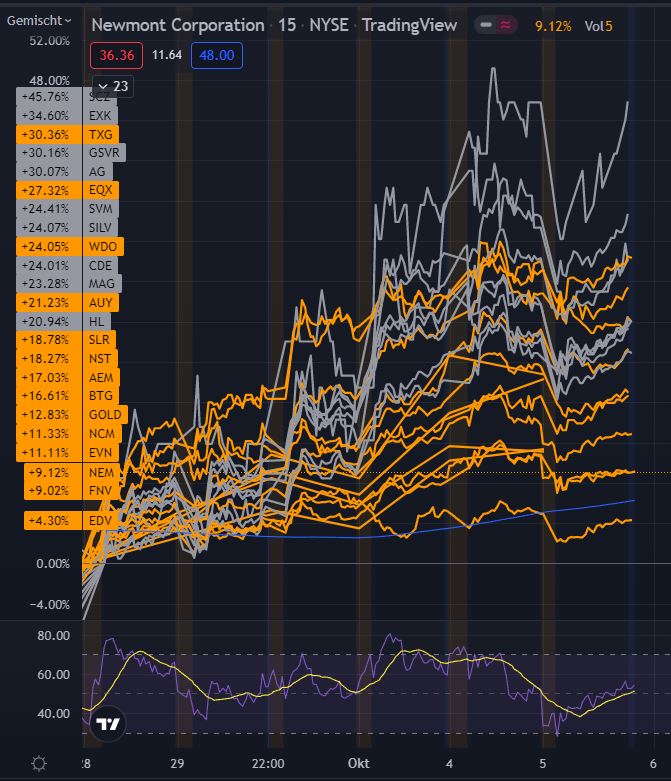Click the 6 date on time axis

[653, 763]
